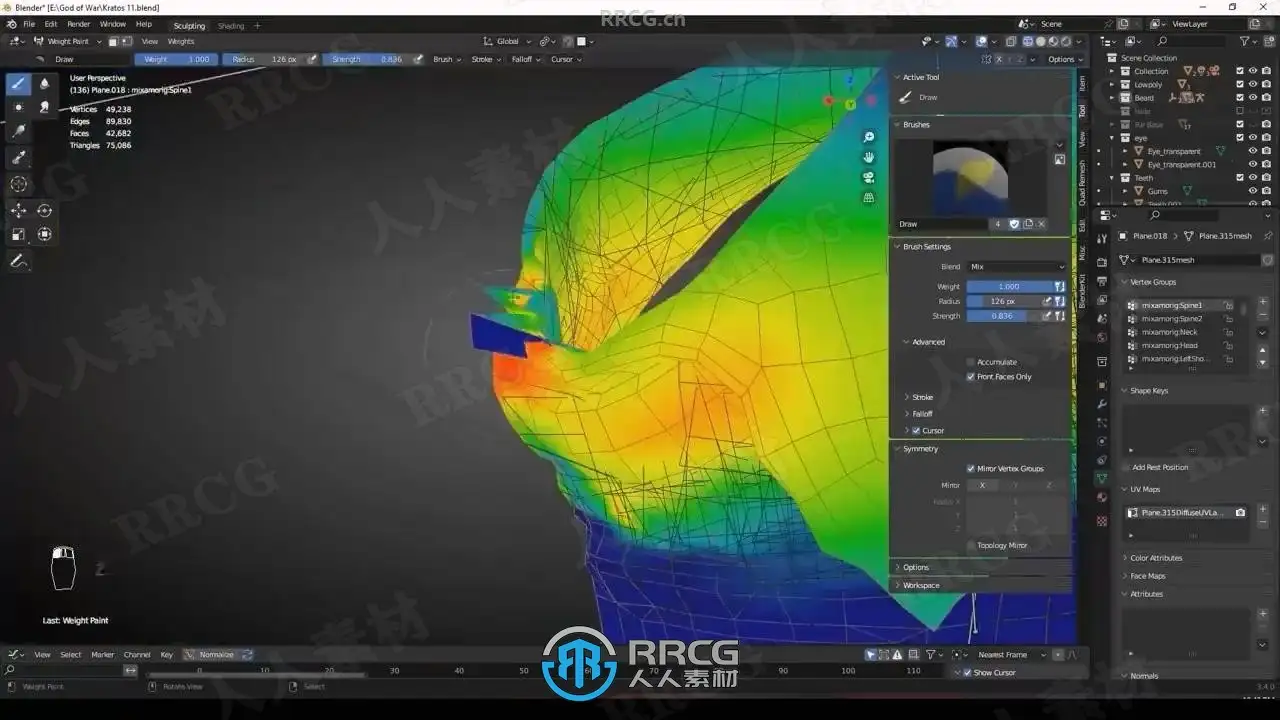Image resolution: width=1280 pixels, height=720 pixels.
Task: Switch to orthographic grid view icon
Action: 869,197
